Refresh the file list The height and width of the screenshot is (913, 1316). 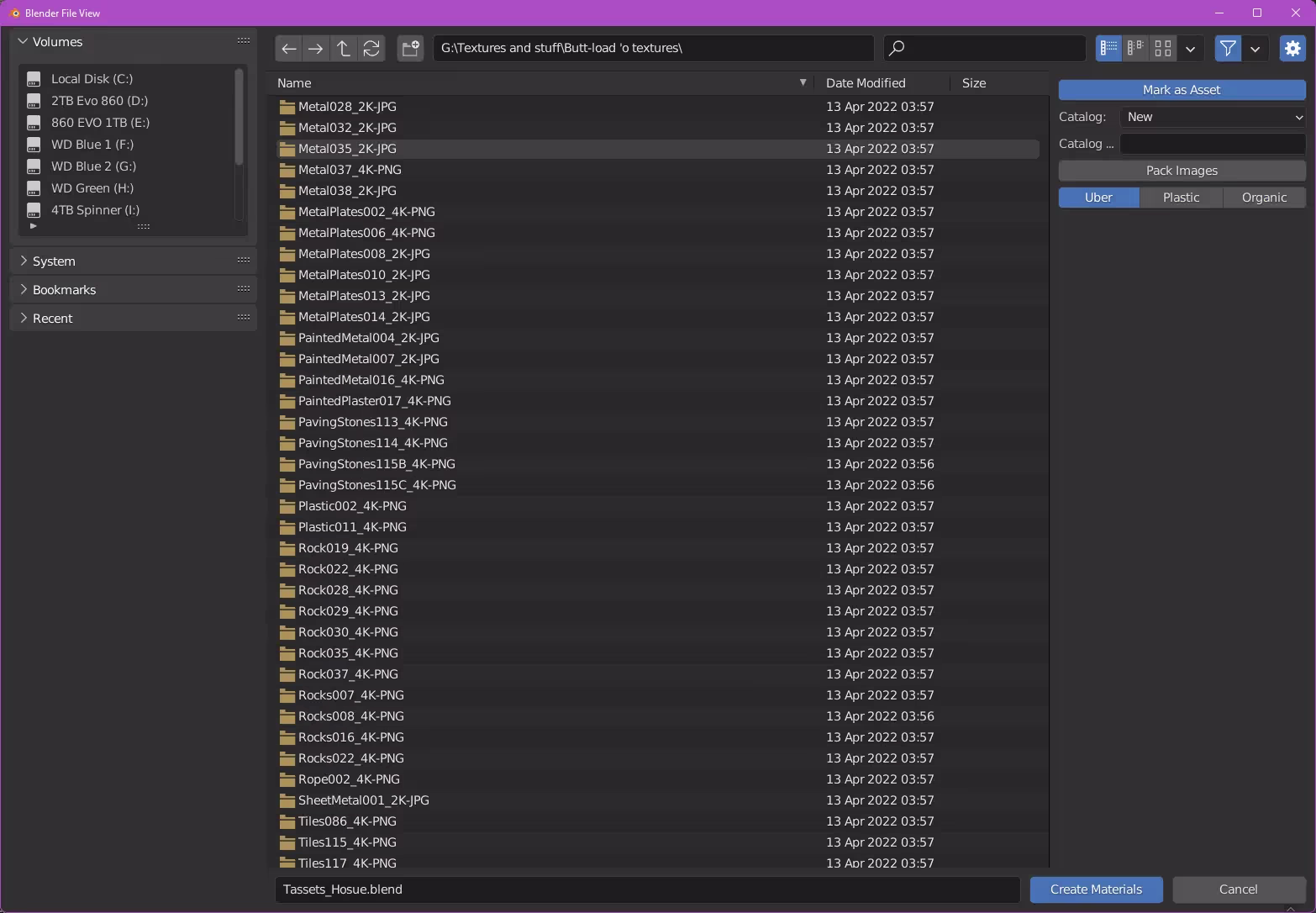(371, 49)
